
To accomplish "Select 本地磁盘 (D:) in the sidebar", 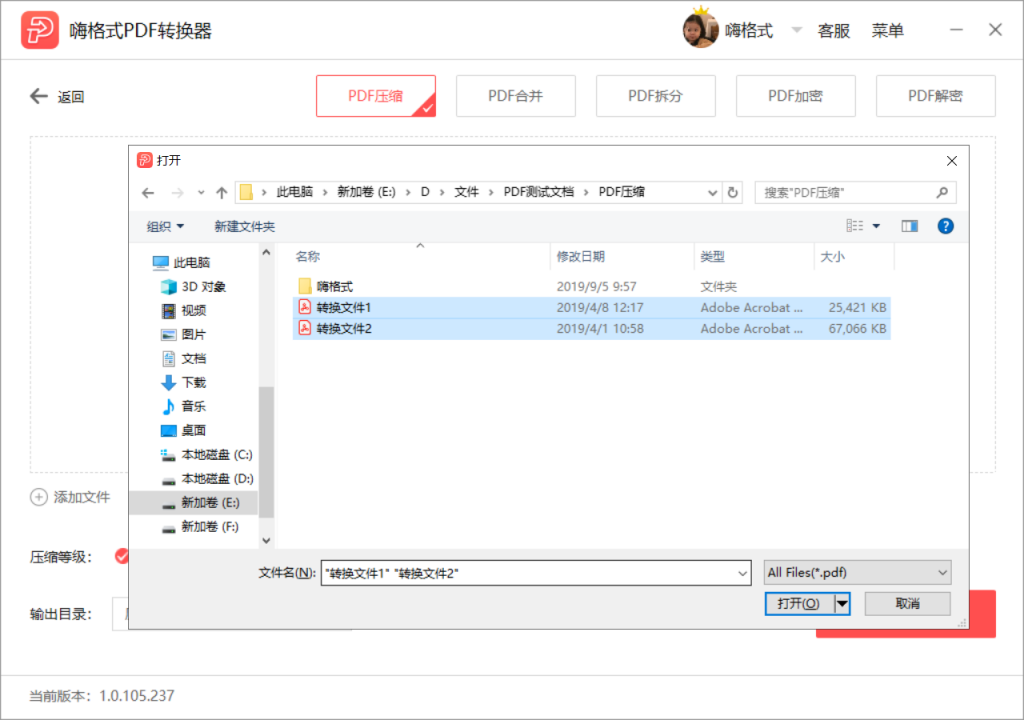I will [206, 479].
